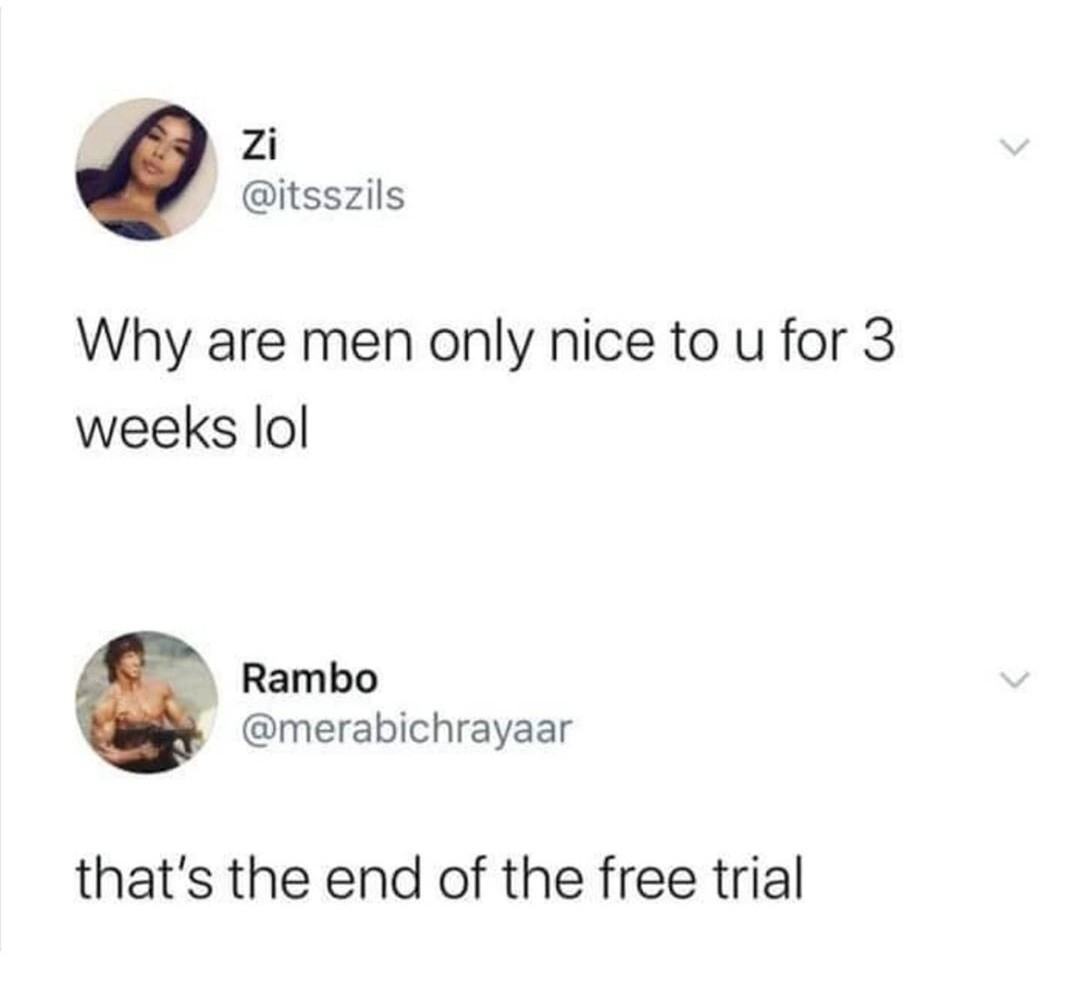Open the @itsszils handle
The image size is (1080, 982).
(x=322, y=196)
